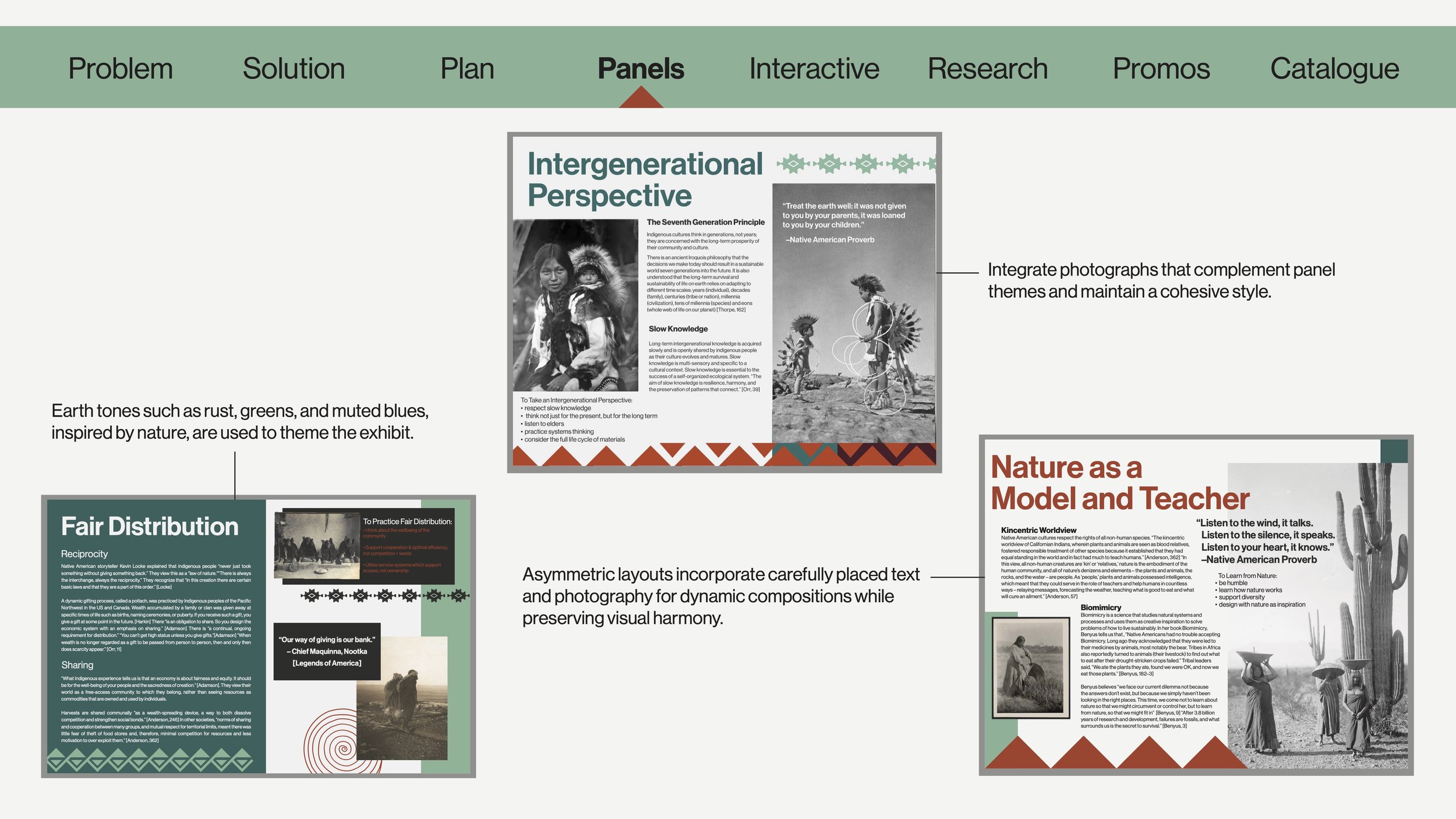Click the black diamond pattern divider

[384, 595]
